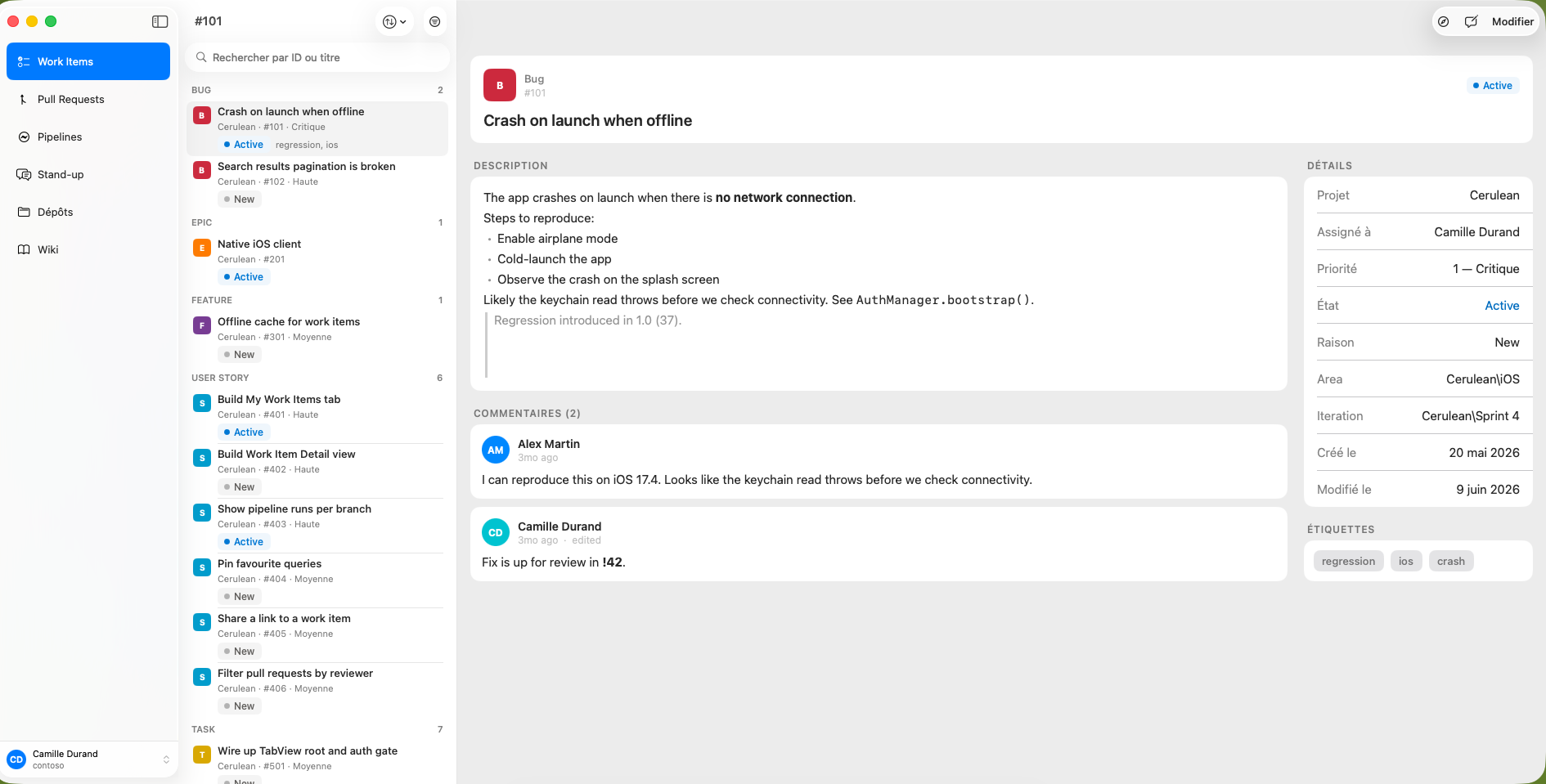Click Alex Martin's AM avatar
The image size is (1546, 784).
[x=496, y=450]
